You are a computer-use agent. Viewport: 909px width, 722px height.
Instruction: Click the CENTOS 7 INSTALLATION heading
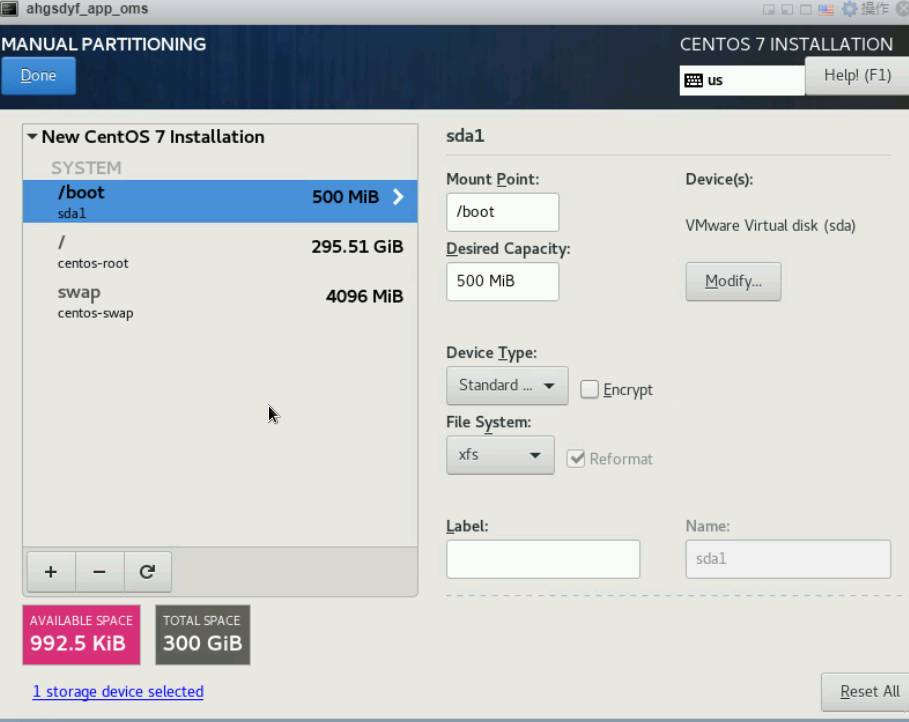(x=786, y=44)
